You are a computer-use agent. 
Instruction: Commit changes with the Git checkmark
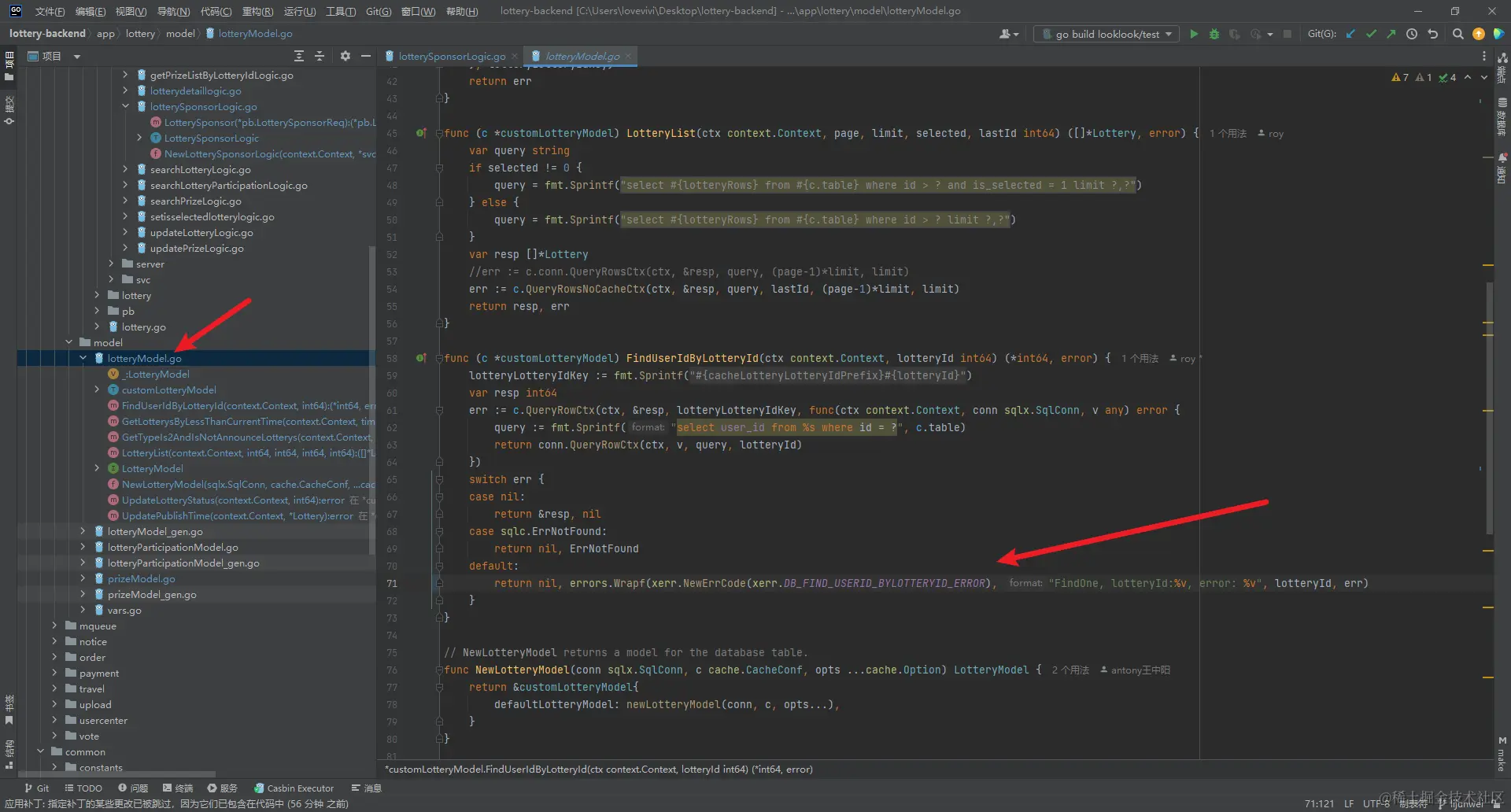coord(1372,34)
